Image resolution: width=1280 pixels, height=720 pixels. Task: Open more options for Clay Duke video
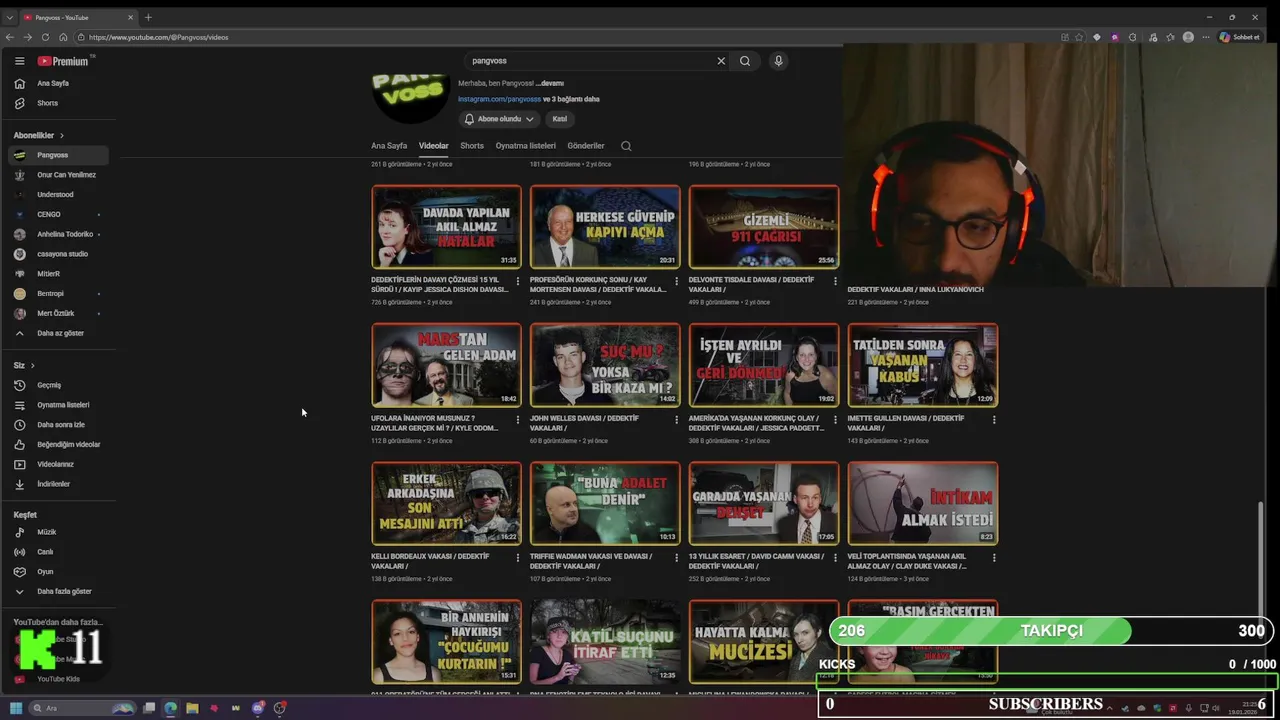994,558
